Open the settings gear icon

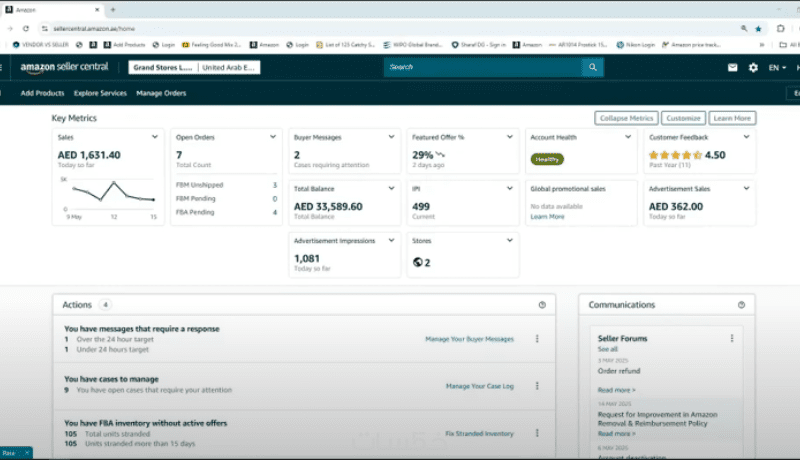pos(753,67)
